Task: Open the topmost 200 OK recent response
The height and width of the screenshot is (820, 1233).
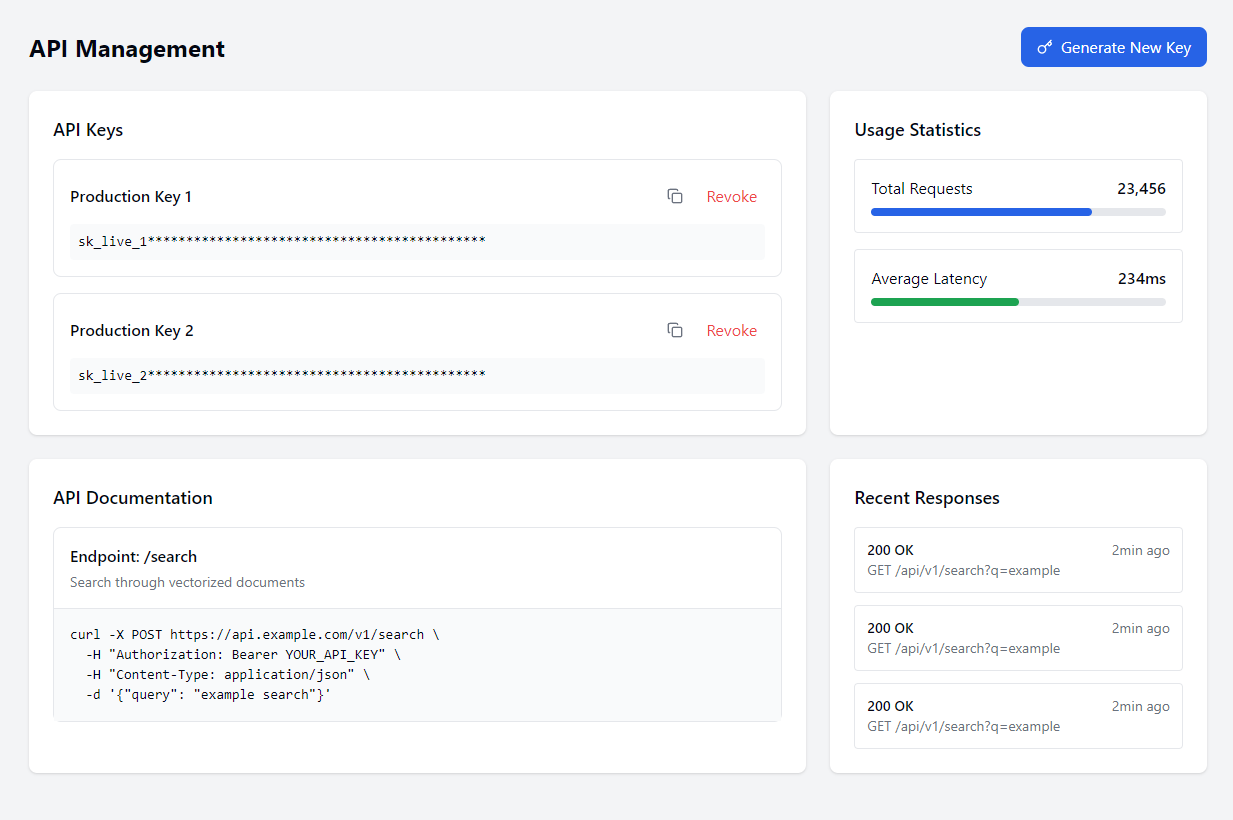Action: pos(1018,560)
